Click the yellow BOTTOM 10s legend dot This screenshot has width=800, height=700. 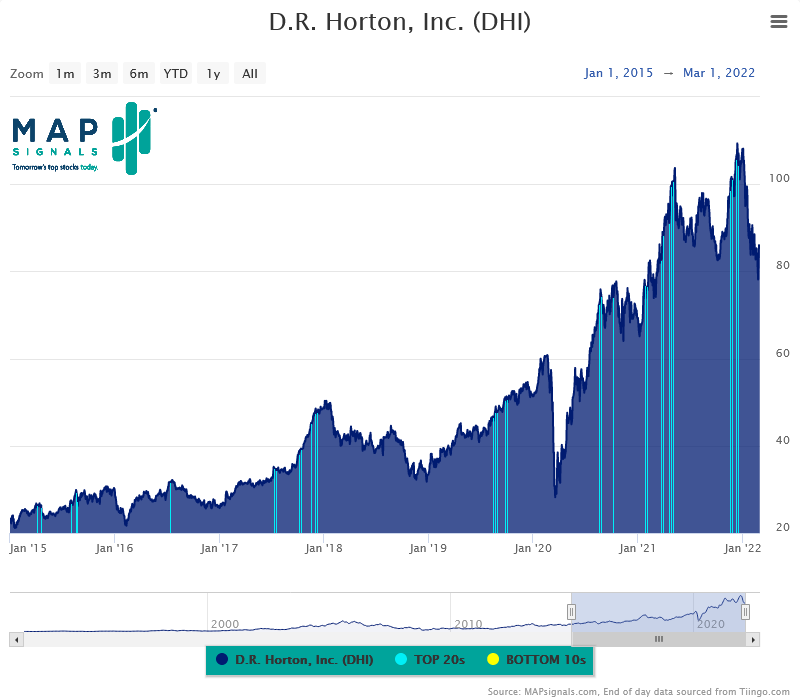(493, 659)
